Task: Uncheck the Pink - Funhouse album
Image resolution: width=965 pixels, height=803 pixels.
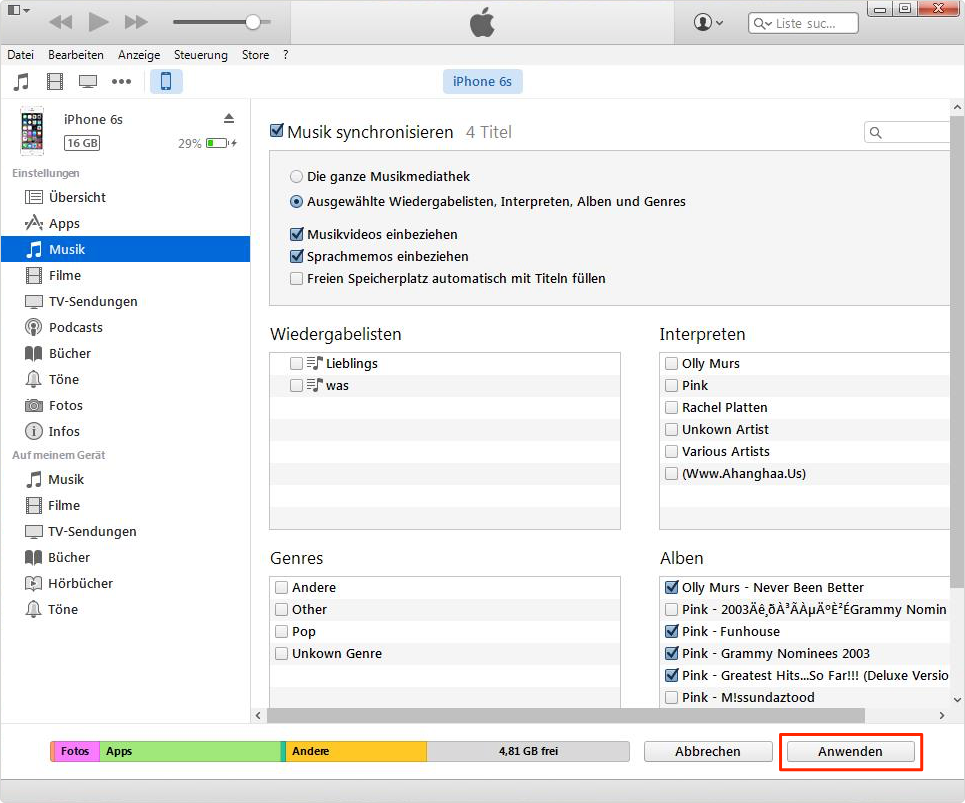Action: [670, 631]
